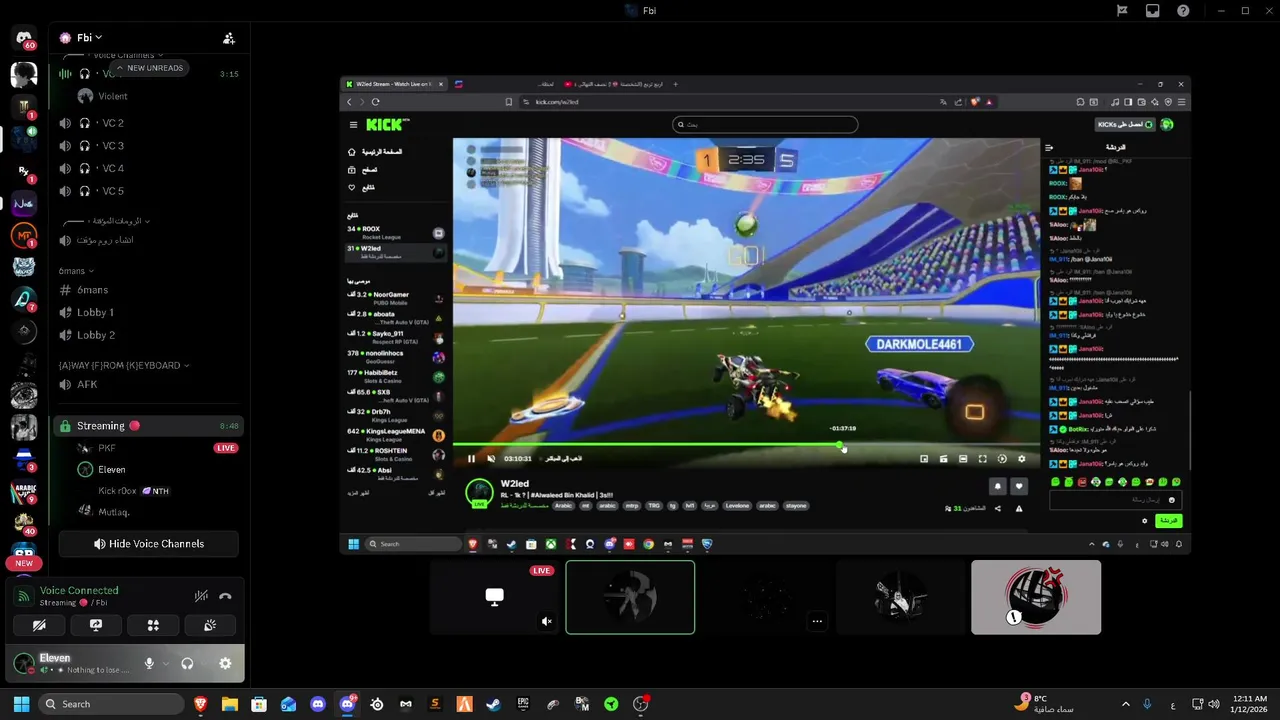1280x720 pixels.
Task: Open screen share button in voice panel
Action: point(96,625)
